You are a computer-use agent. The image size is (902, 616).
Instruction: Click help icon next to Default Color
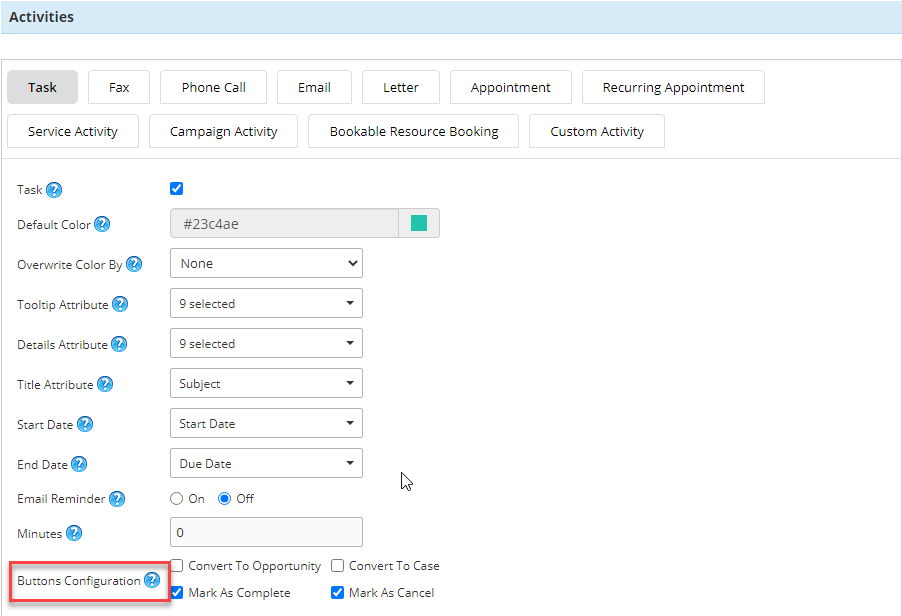pyautogui.click(x=102, y=224)
